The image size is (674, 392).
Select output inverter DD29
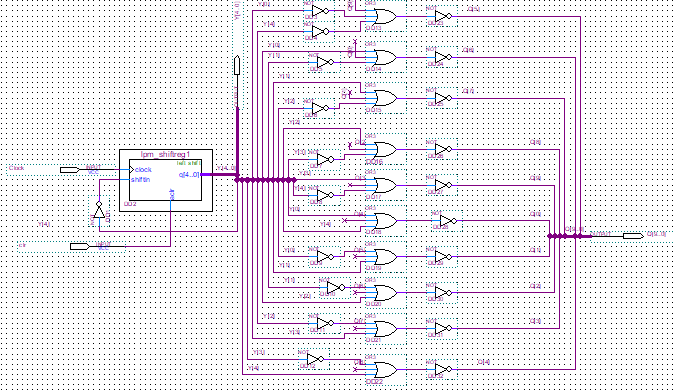click(443, 257)
